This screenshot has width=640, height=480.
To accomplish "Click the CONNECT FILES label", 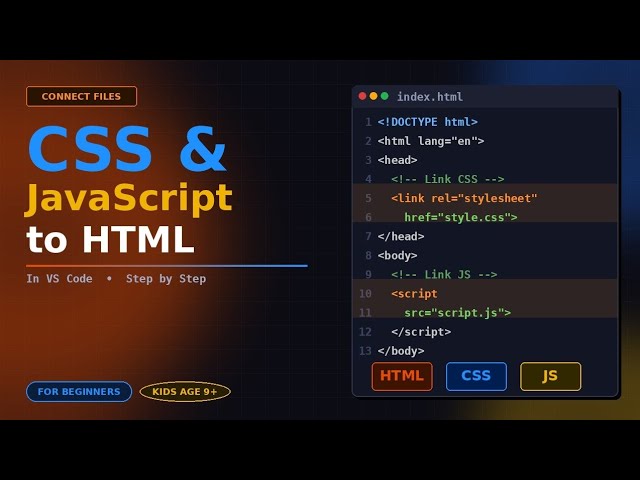I will click(x=81, y=96).
